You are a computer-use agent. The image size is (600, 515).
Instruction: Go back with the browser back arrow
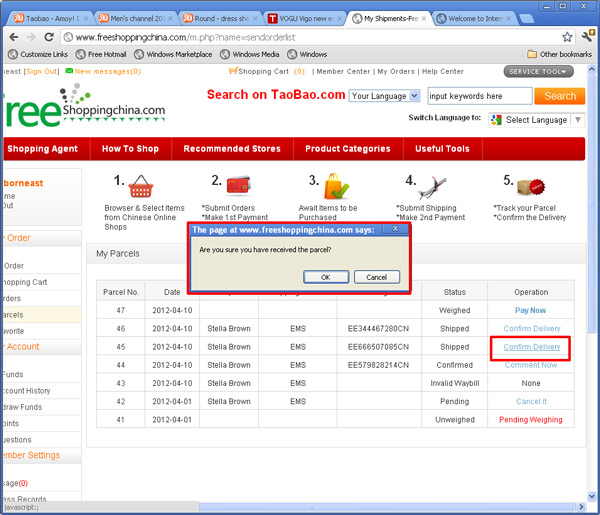pos(14,37)
